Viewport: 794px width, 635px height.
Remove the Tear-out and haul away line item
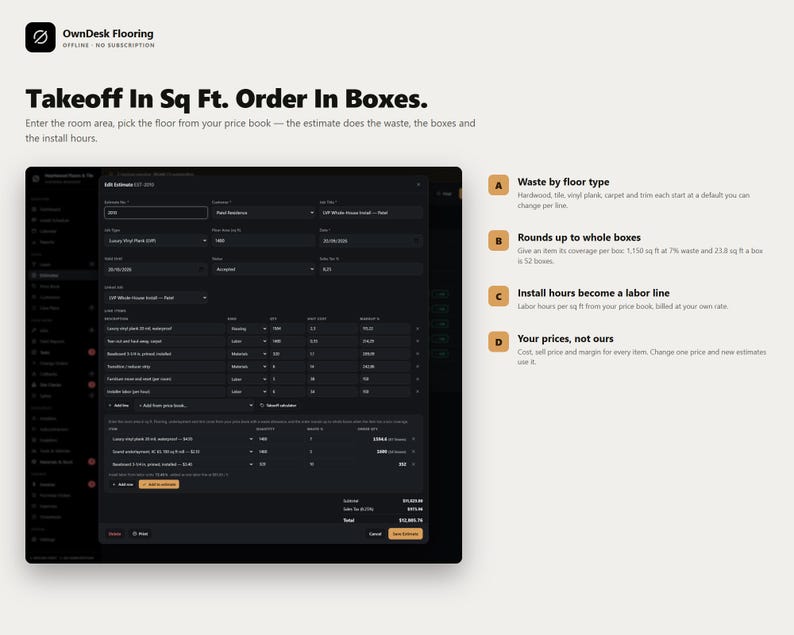point(417,341)
